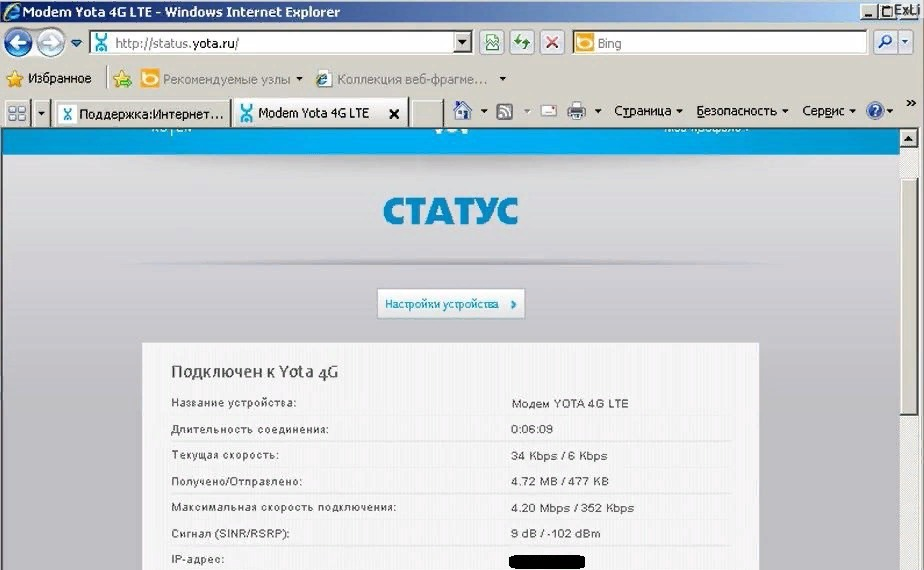Click the Yota icon in address bar
The width and height of the screenshot is (924, 570).
click(101, 43)
